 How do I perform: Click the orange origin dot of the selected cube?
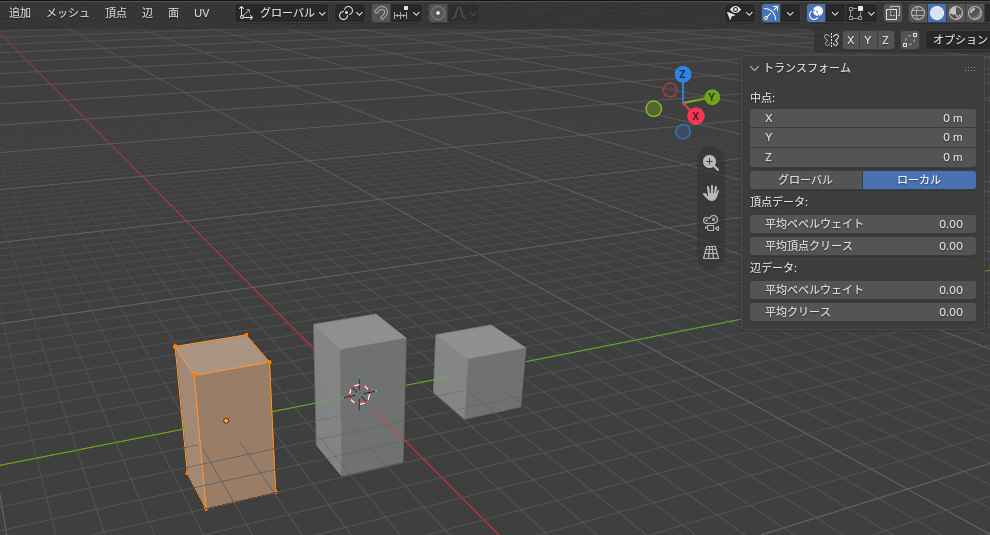click(x=226, y=421)
